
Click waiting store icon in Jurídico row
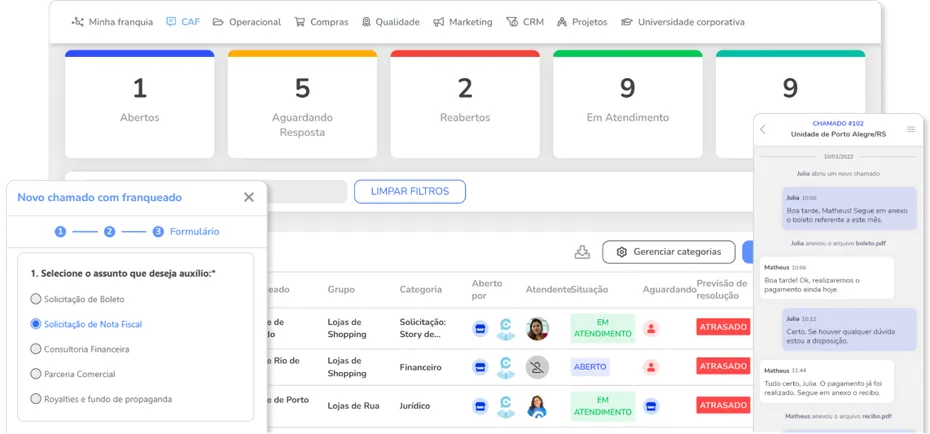click(x=651, y=406)
